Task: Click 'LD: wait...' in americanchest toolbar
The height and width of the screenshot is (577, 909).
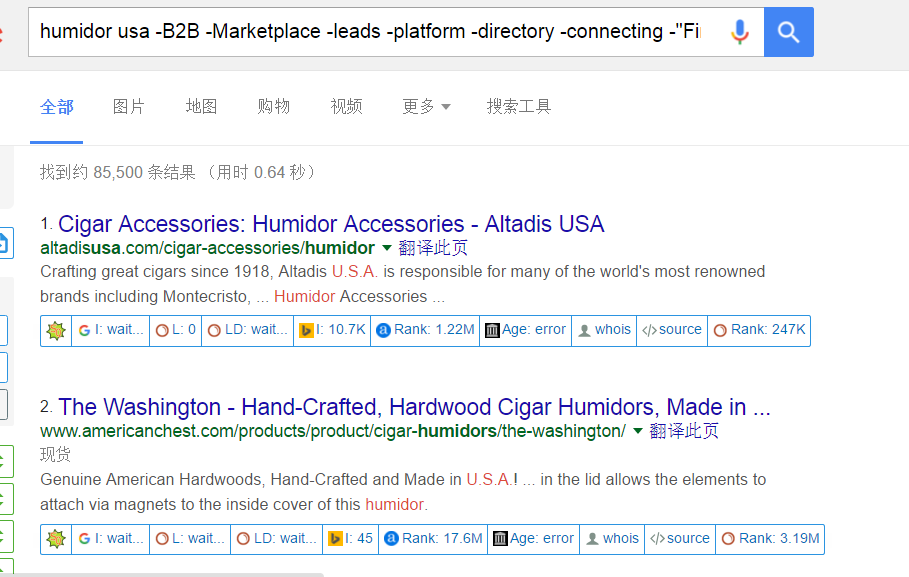Action: (277, 539)
